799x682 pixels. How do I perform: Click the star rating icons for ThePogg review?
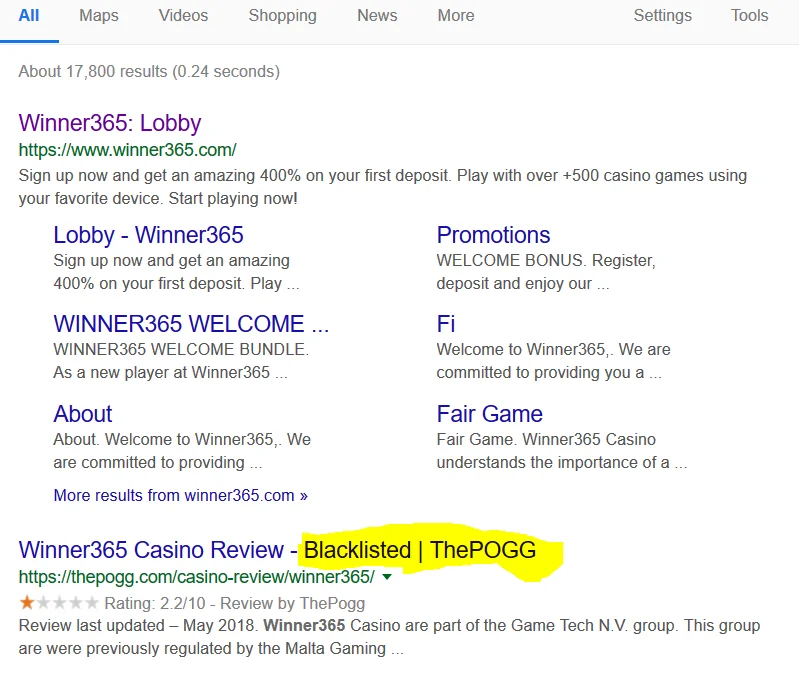(x=59, y=603)
